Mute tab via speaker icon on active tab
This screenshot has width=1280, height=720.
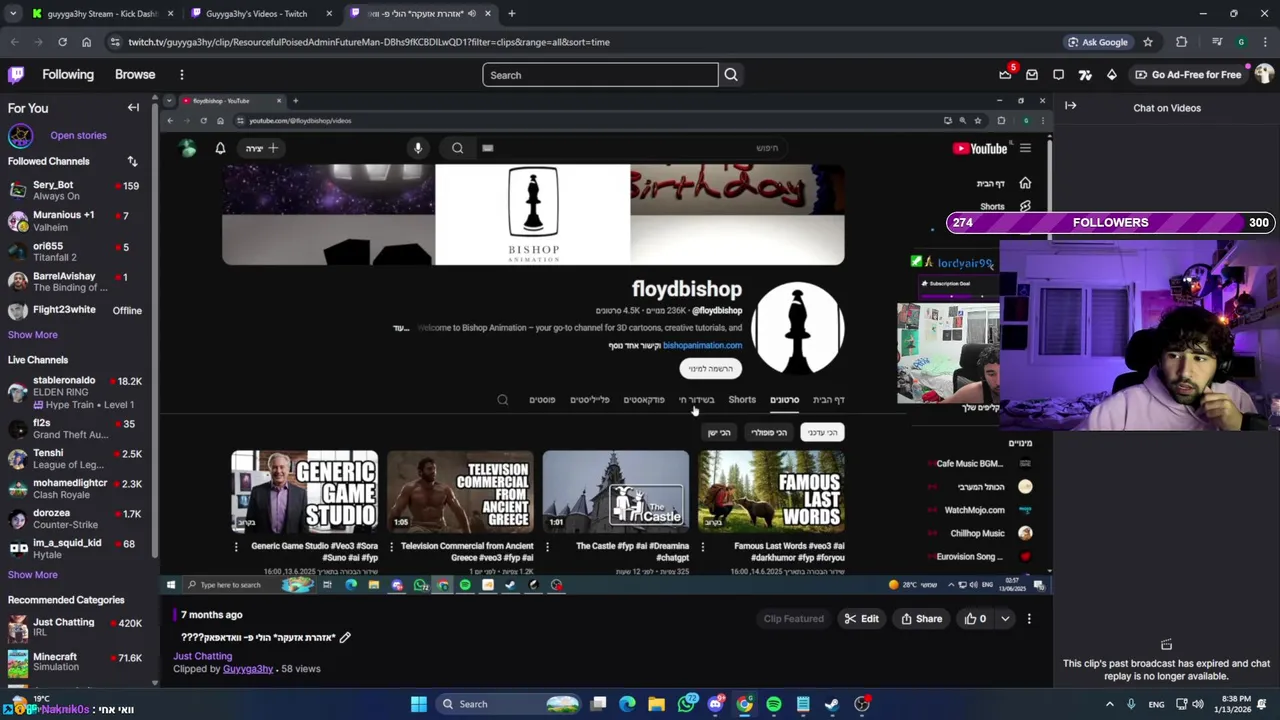(x=471, y=14)
